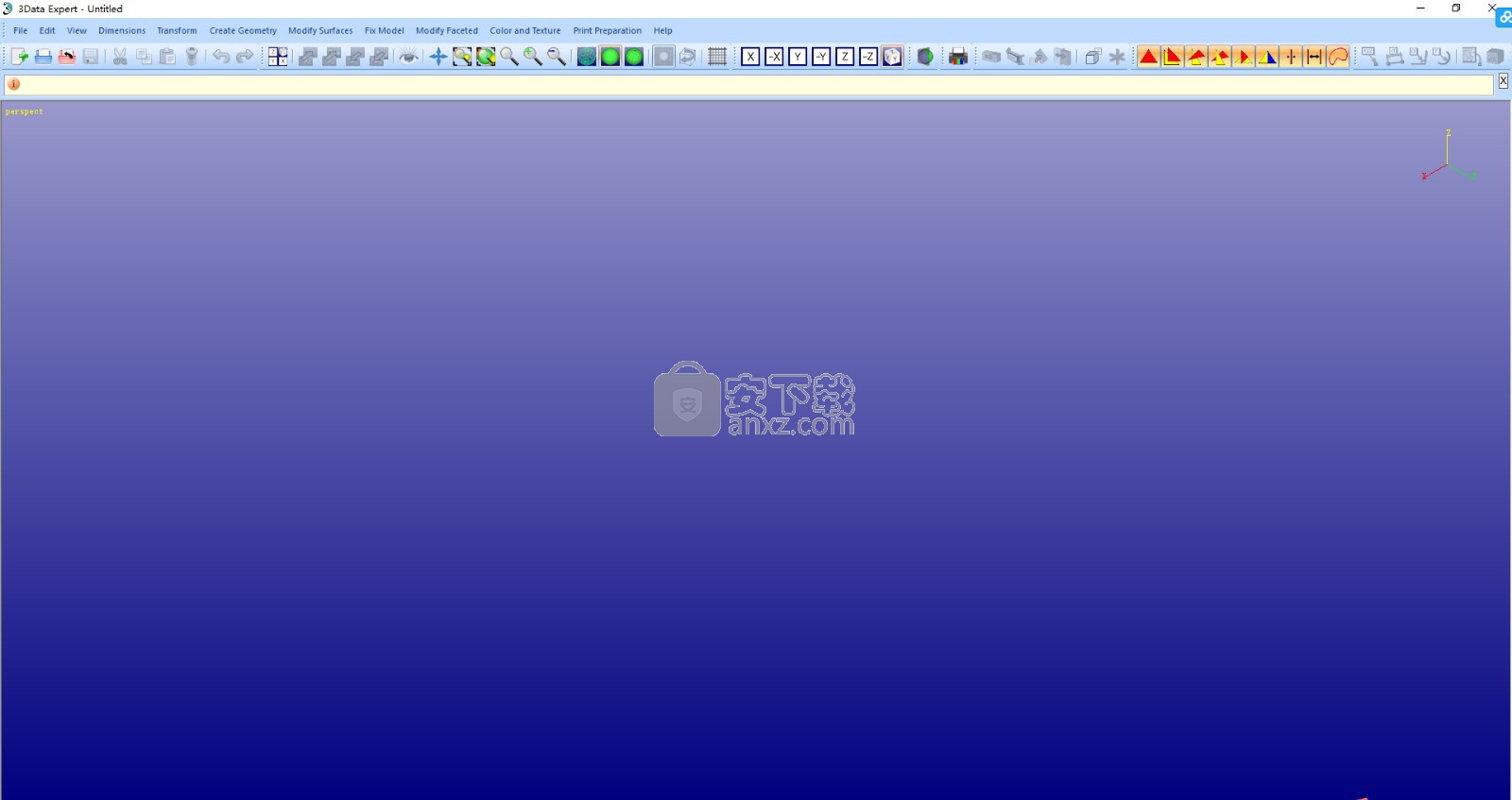The width and height of the screenshot is (1512, 800).
Task: Click the Undo arrow icon
Action: (221, 57)
